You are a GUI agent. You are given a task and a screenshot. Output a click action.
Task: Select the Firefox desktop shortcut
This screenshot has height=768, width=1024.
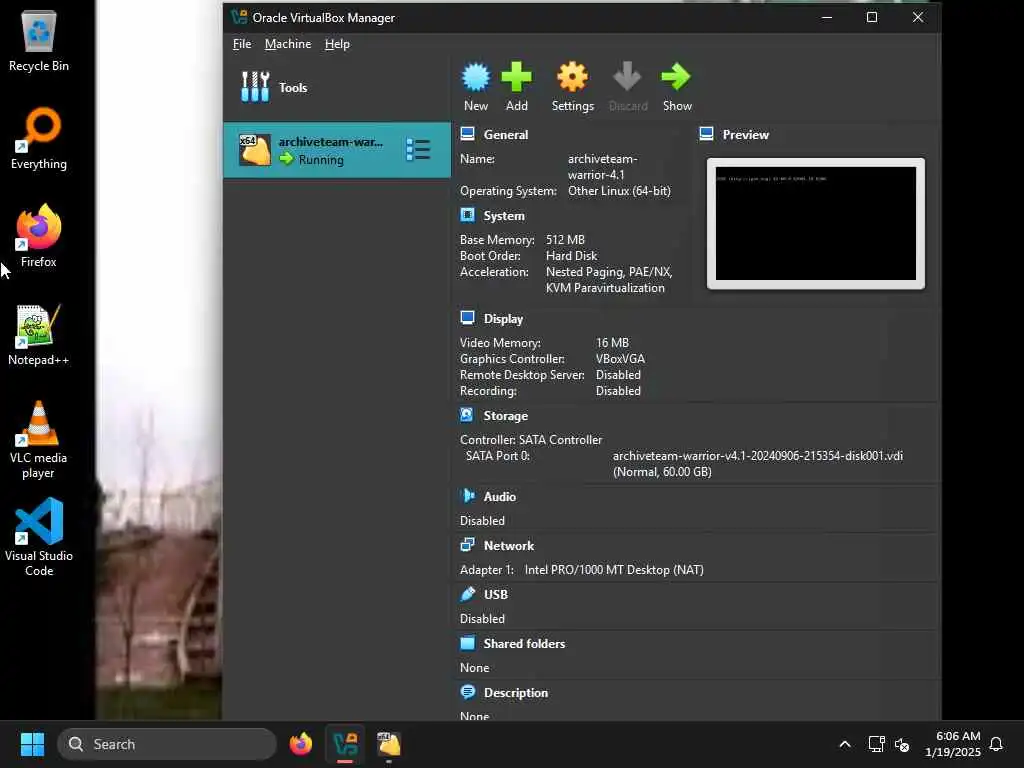(x=39, y=236)
